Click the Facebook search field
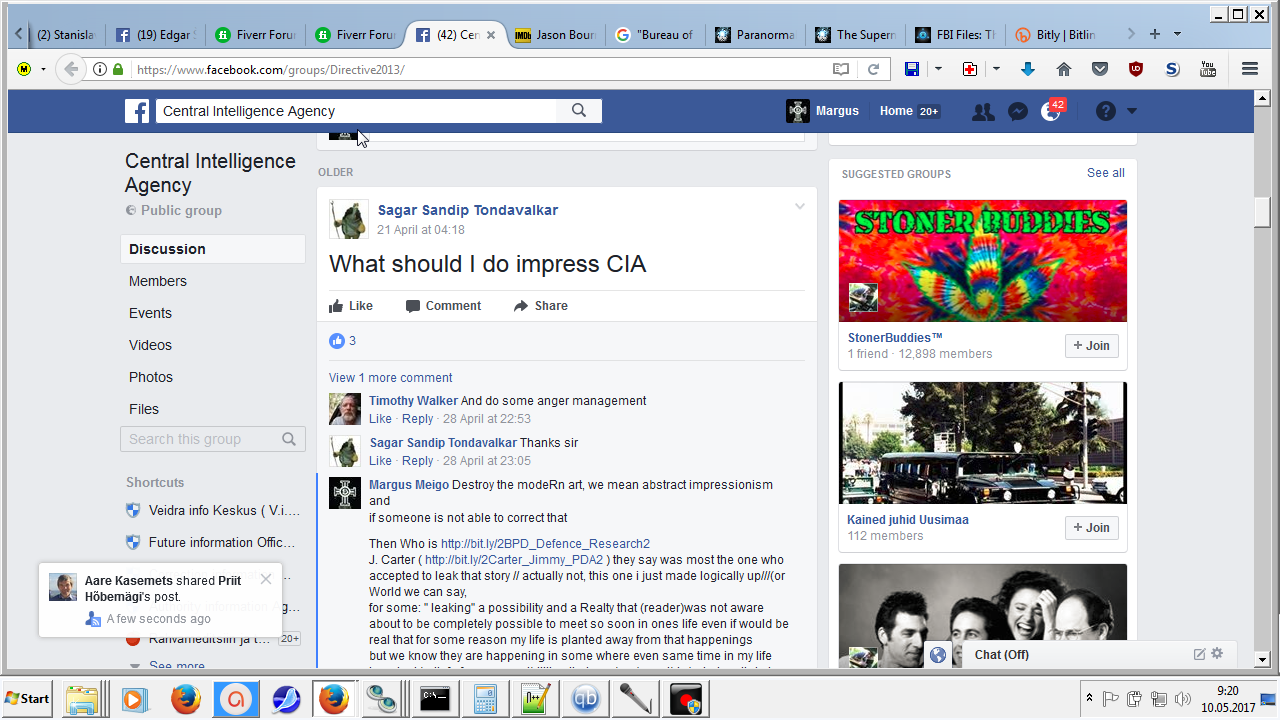This screenshot has width=1280, height=720. coord(356,111)
